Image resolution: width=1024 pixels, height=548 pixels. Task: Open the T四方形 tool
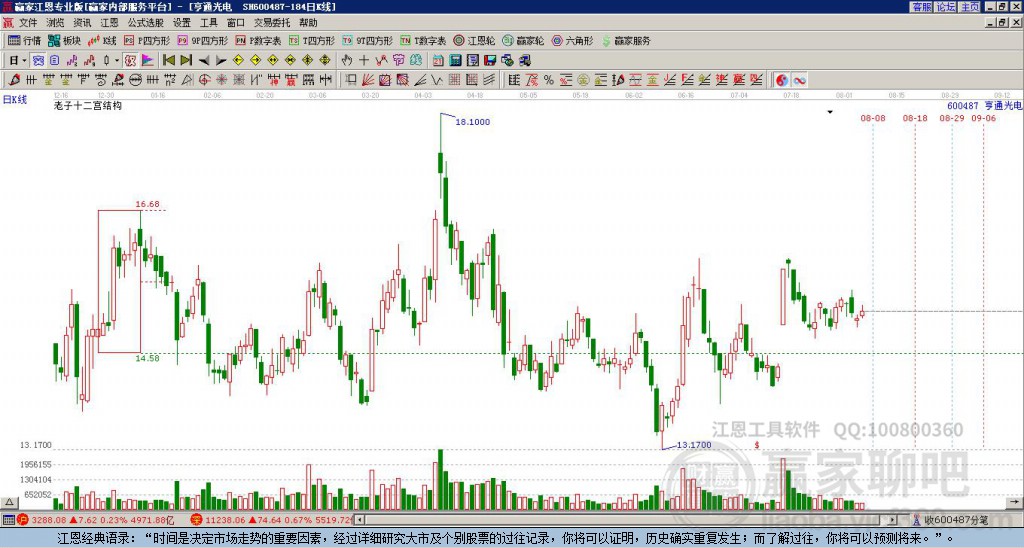(x=312, y=40)
